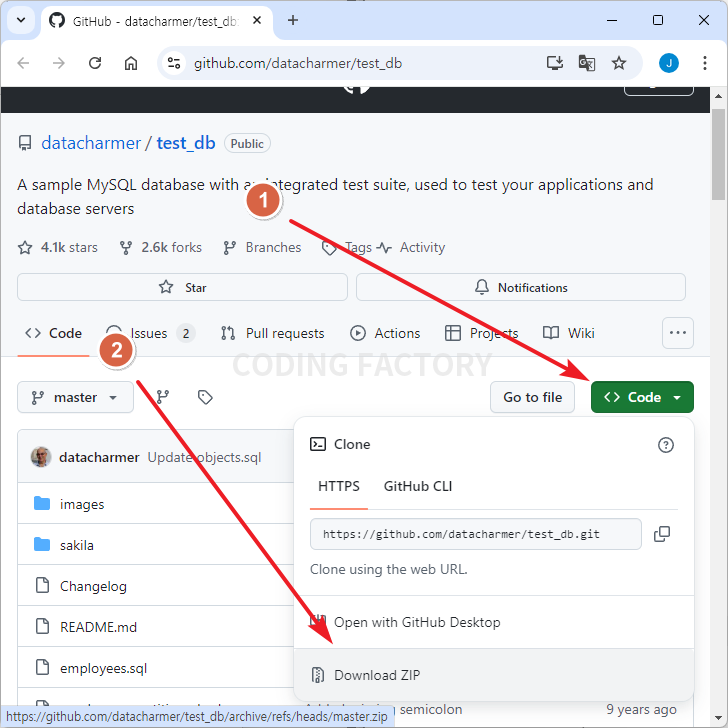Select the Code tab
This screenshot has height=728, width=728.
pyautogui.click(x=53, y=333)
